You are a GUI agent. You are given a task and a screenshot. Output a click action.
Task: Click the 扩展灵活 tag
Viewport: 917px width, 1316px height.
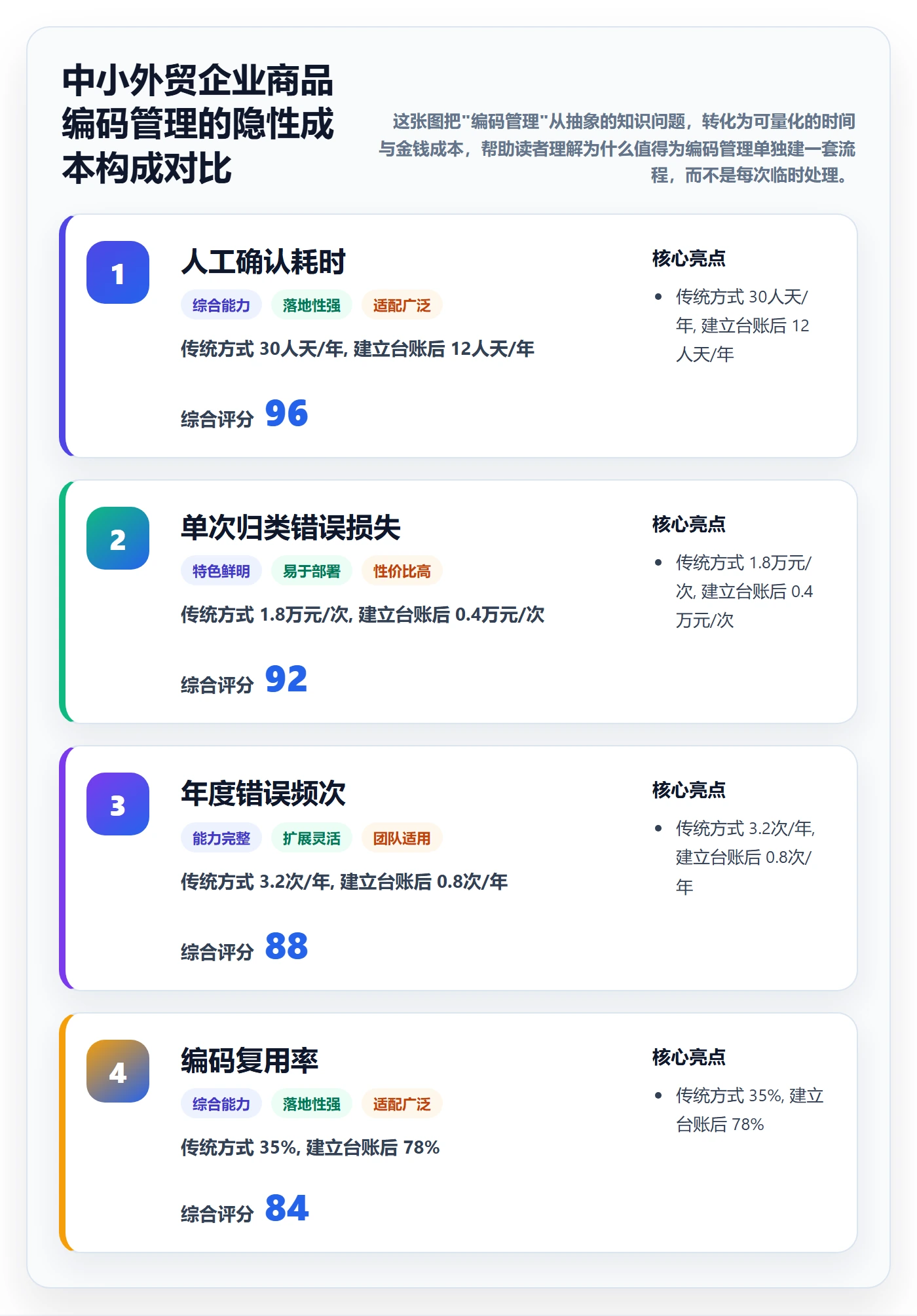pos(312,838)
